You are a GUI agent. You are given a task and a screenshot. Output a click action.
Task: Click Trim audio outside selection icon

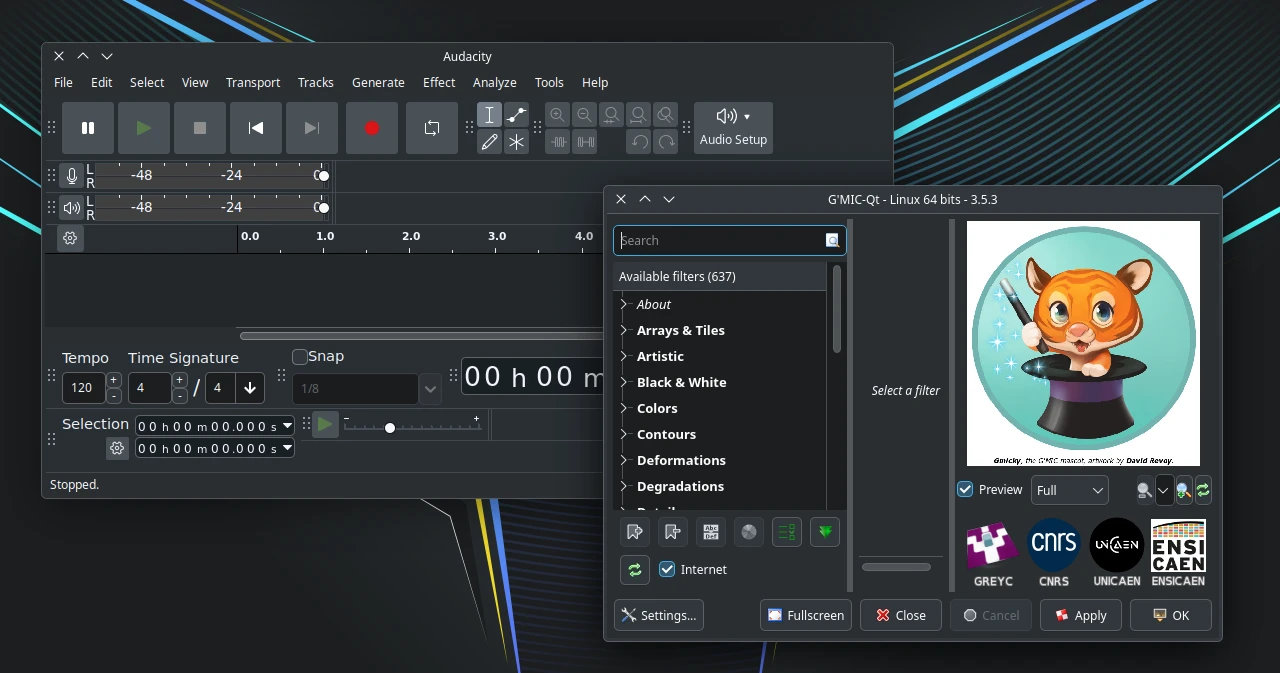(x=558, y=142)
